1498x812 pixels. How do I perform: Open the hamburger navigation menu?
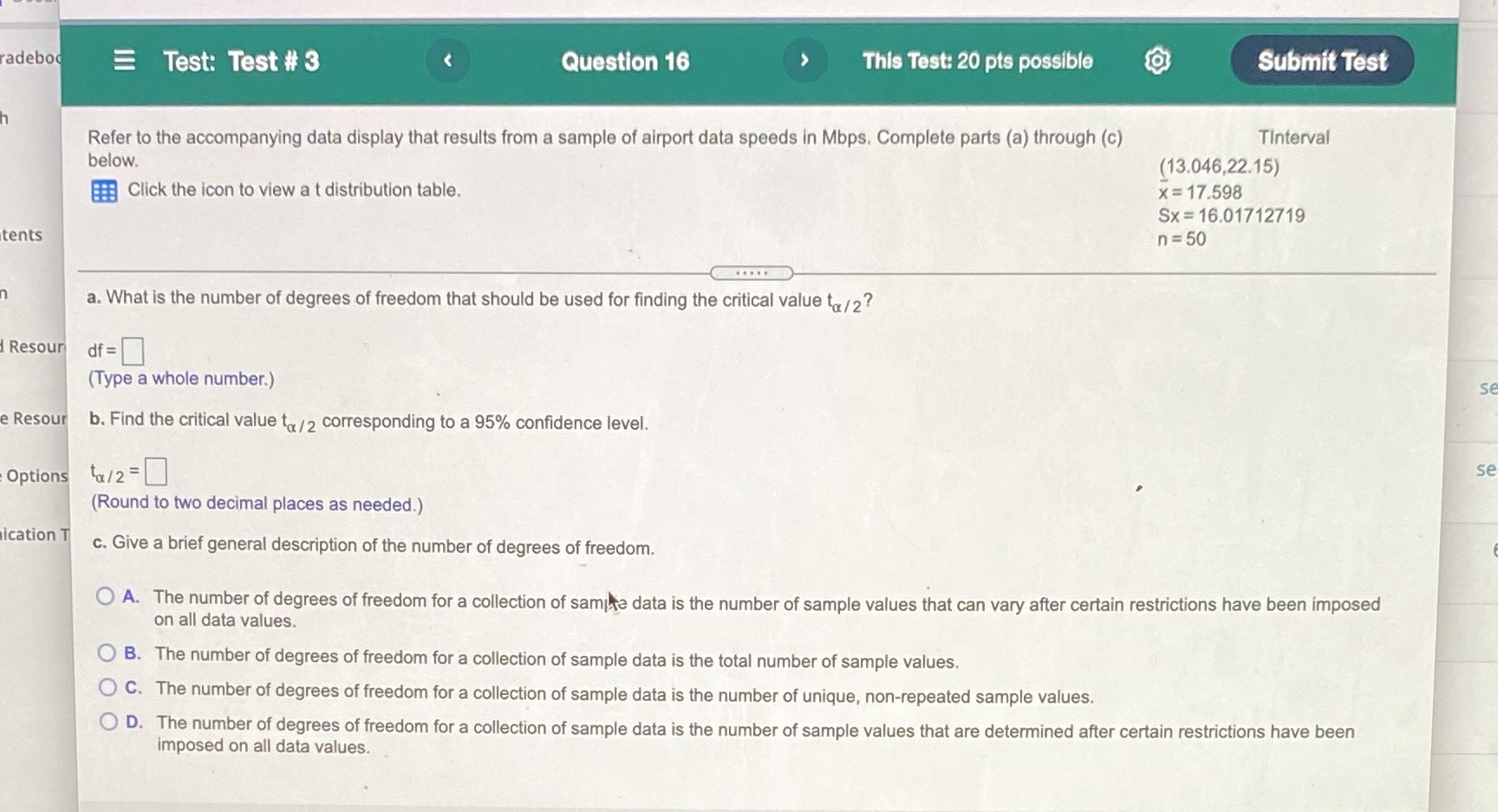[125, 61]
